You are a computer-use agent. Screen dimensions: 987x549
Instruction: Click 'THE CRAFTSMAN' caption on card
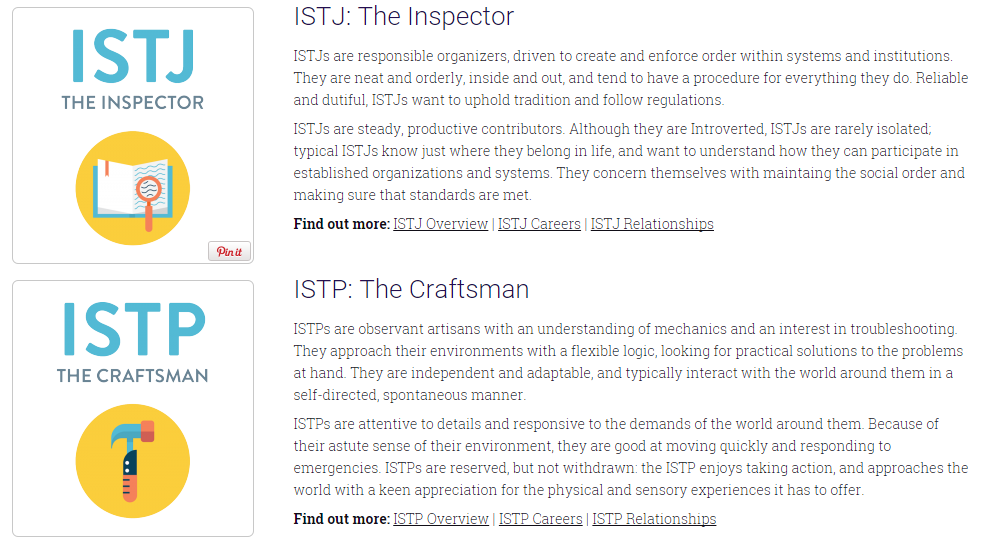[x=133, y=376]
